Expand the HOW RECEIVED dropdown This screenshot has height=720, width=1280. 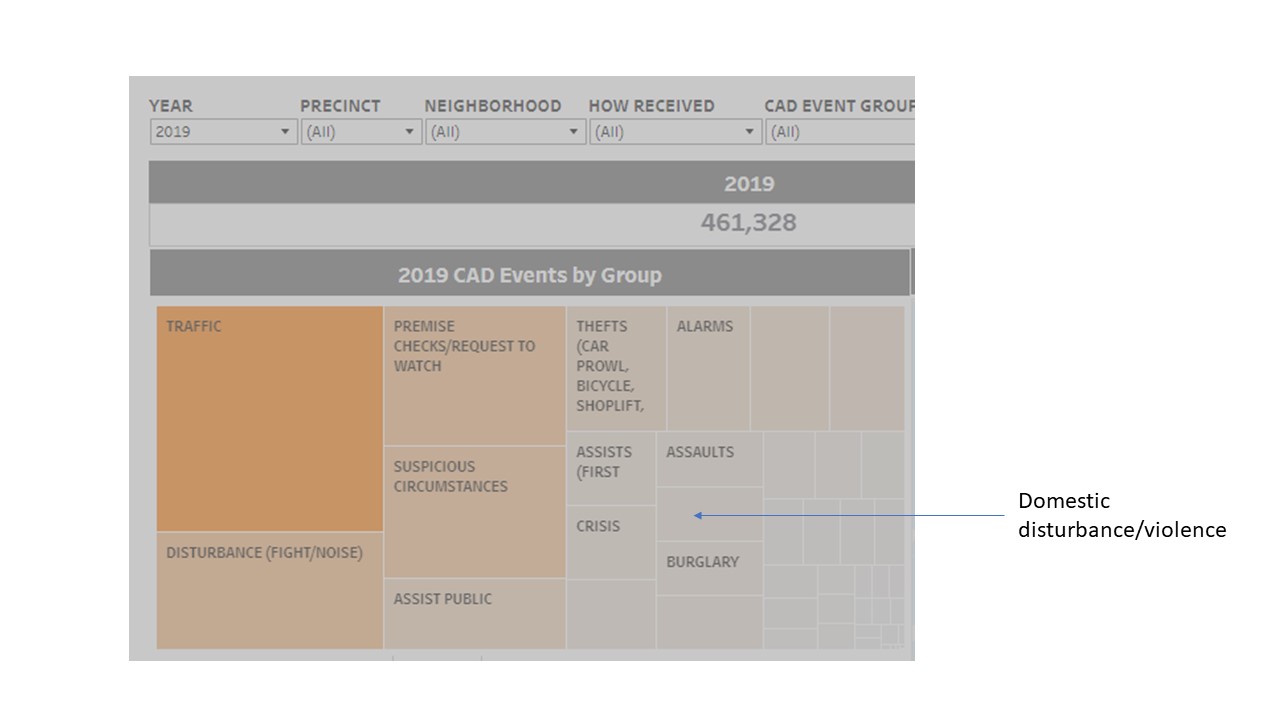coord(675,132)
